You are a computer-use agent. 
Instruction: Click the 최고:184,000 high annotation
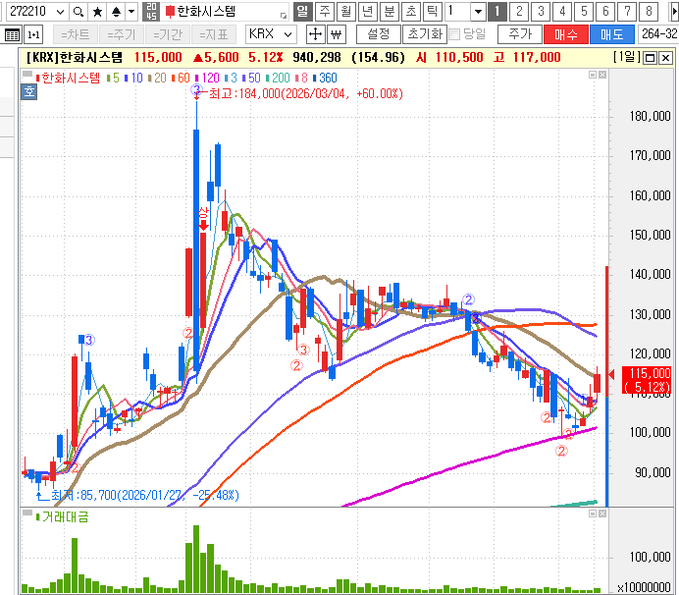point(306,94)
